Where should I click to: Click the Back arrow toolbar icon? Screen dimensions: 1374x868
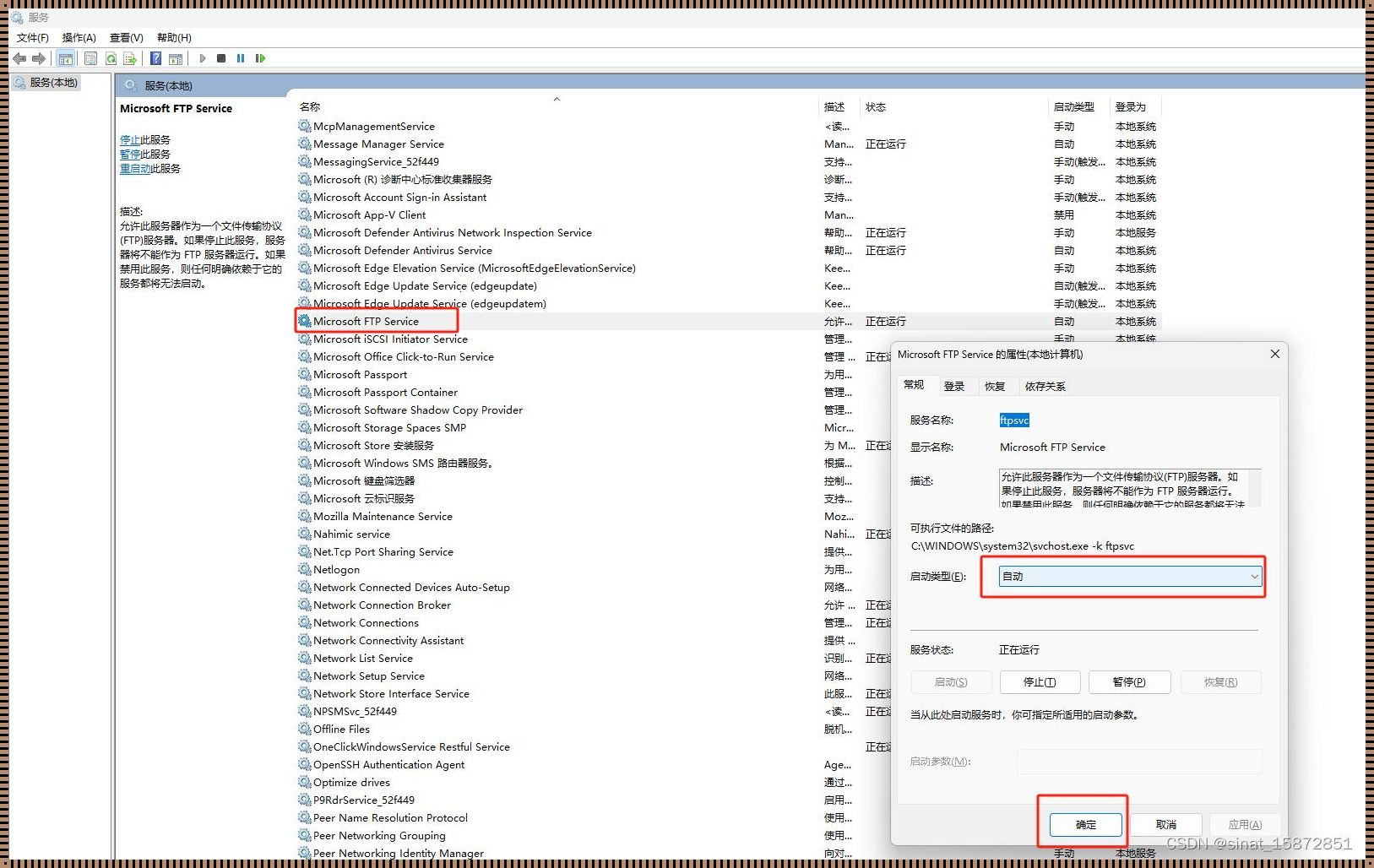(x=19, y=58)
